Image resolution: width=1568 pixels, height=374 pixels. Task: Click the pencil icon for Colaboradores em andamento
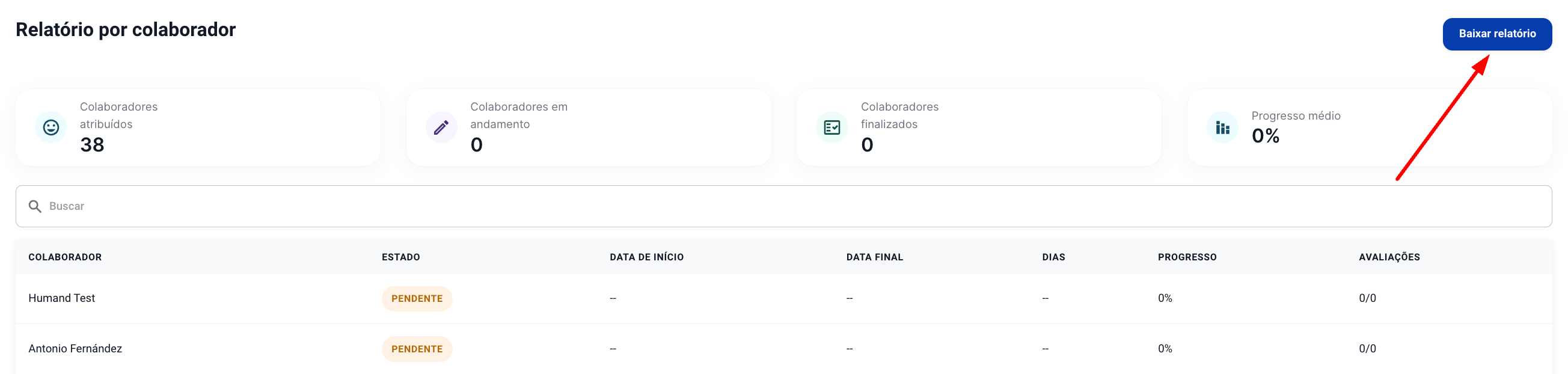tap(441, 127)
